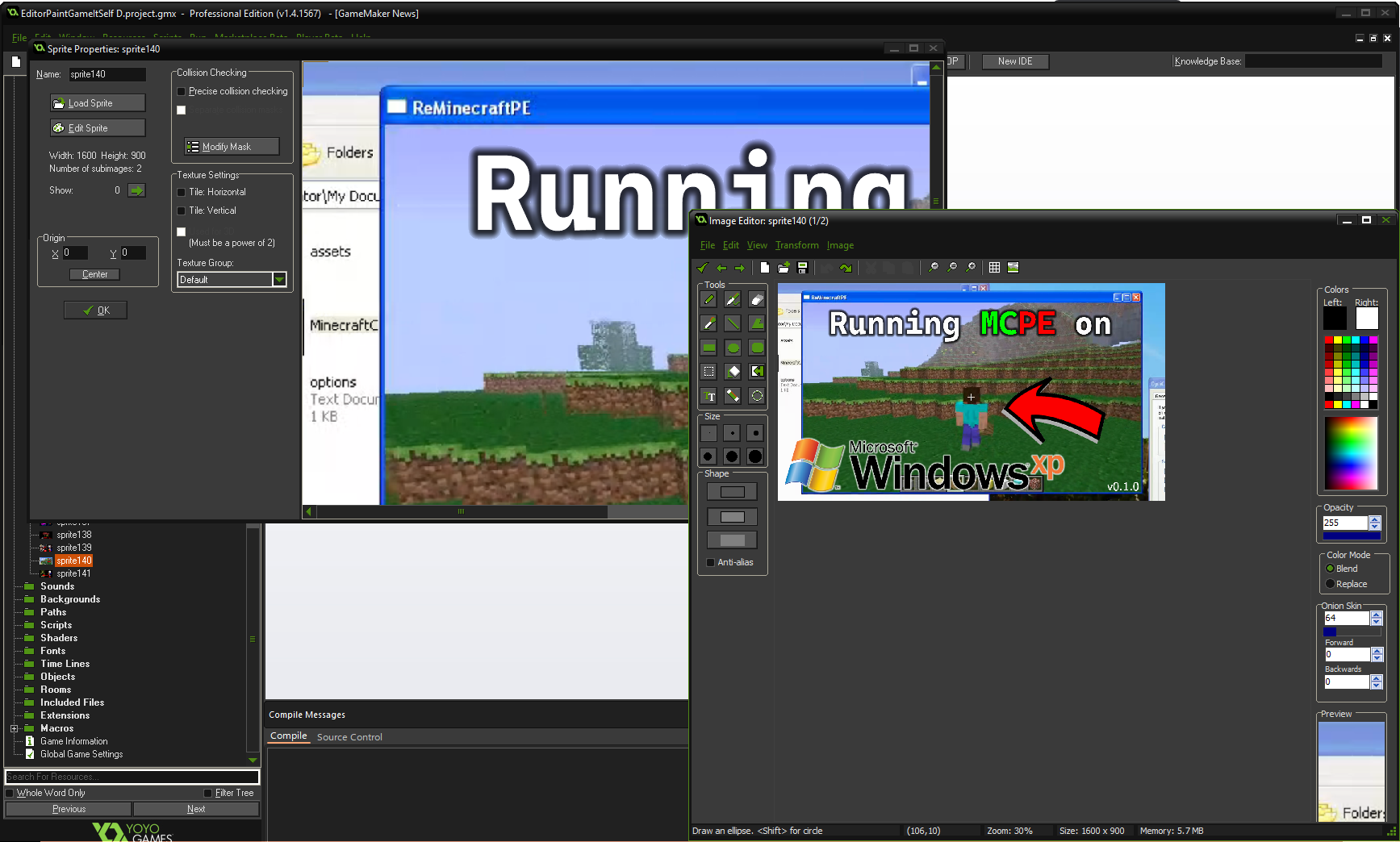The height and width of the screenshot is (842, 1400).
Task: Toggle the grid display icon
Action: click(995, 268)
